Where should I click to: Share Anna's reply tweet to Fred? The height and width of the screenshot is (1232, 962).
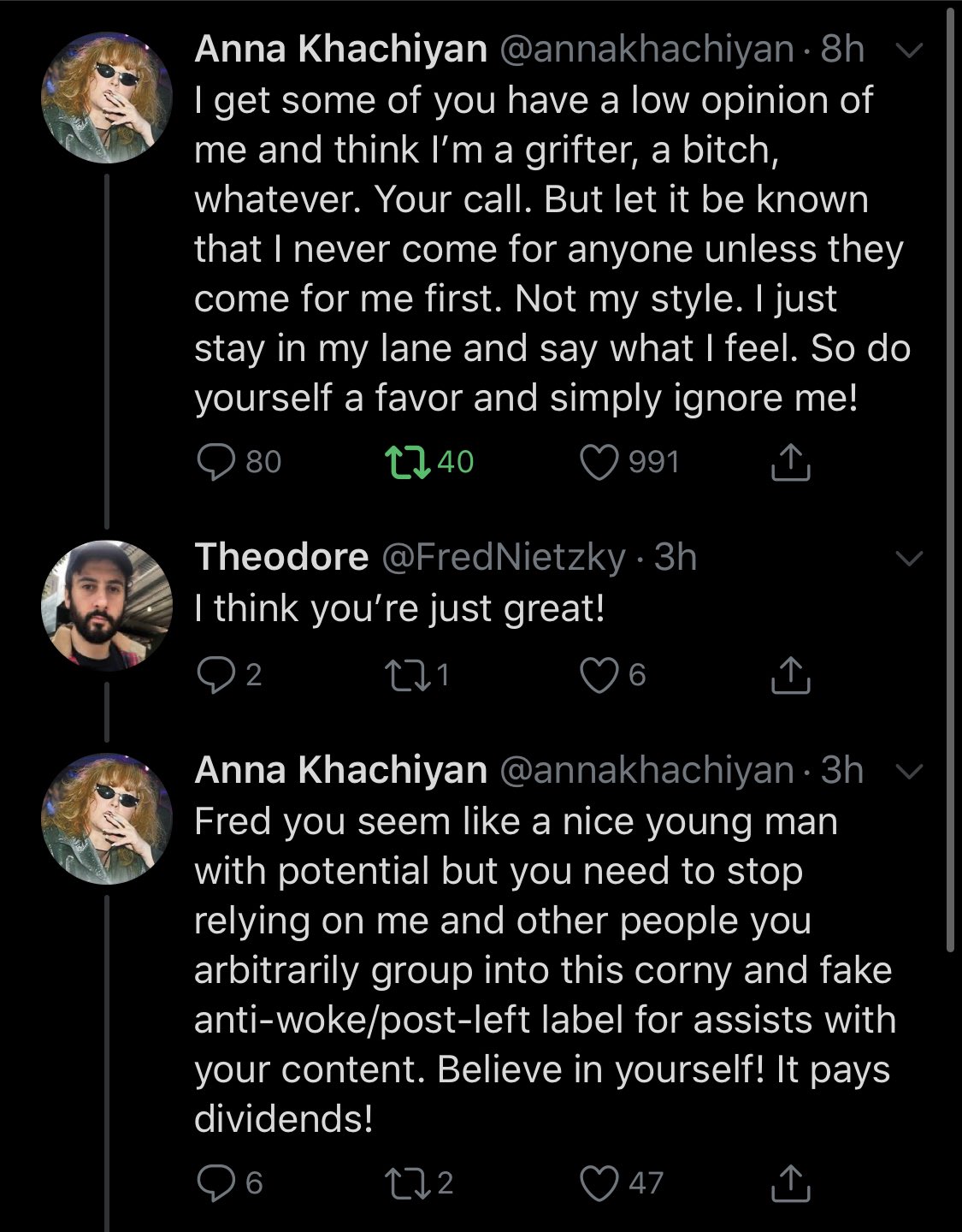[x=789, y=1182]
